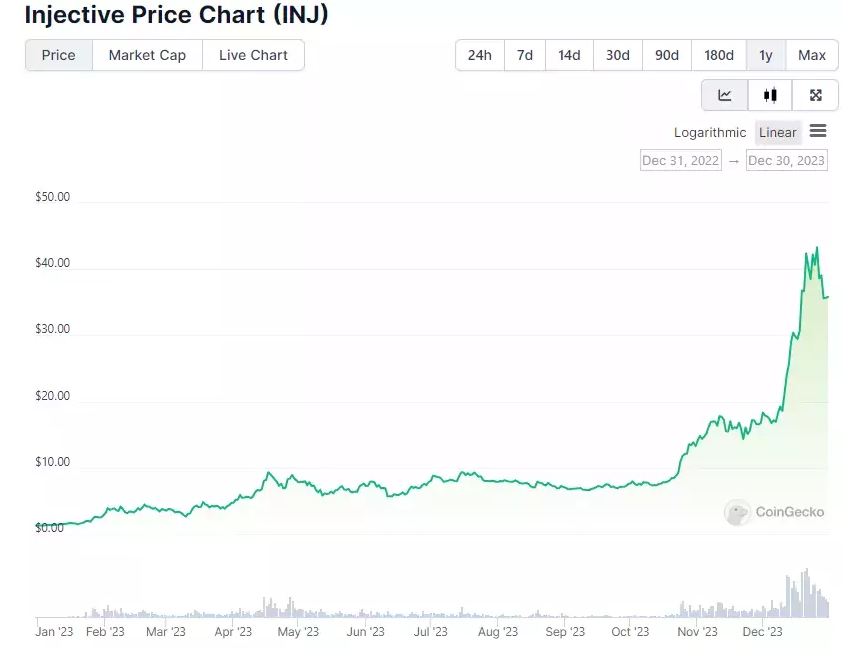Image resolution: width=842 pixels, height=648 pixels.
Task: Choose the 14d range button
Action: click(569, 55)
